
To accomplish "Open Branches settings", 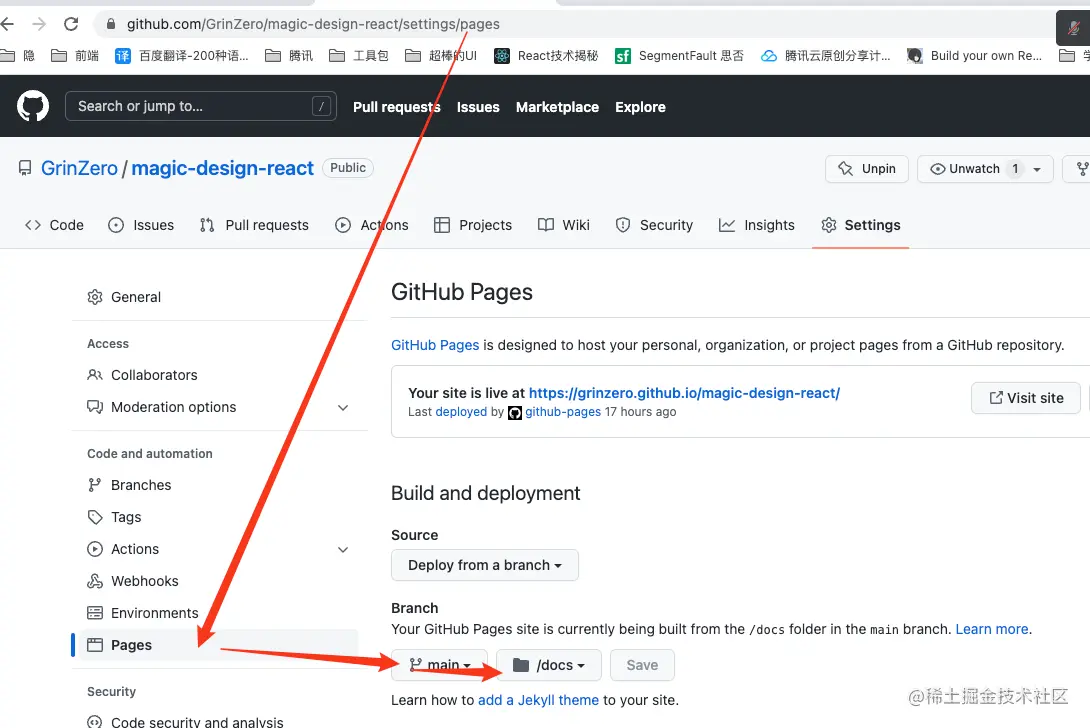I will 129,485.
